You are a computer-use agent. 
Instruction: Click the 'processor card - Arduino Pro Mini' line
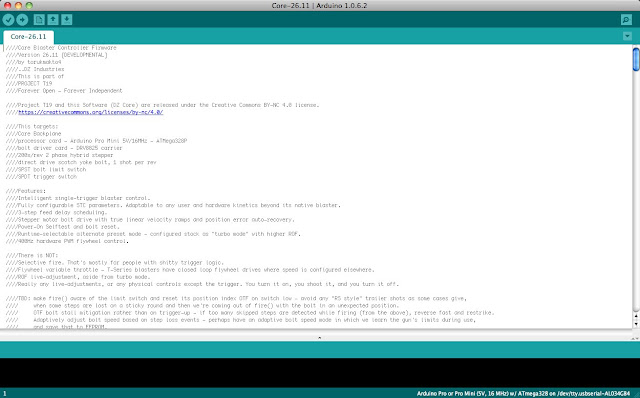pyautogui.click(x=96, y=141)
